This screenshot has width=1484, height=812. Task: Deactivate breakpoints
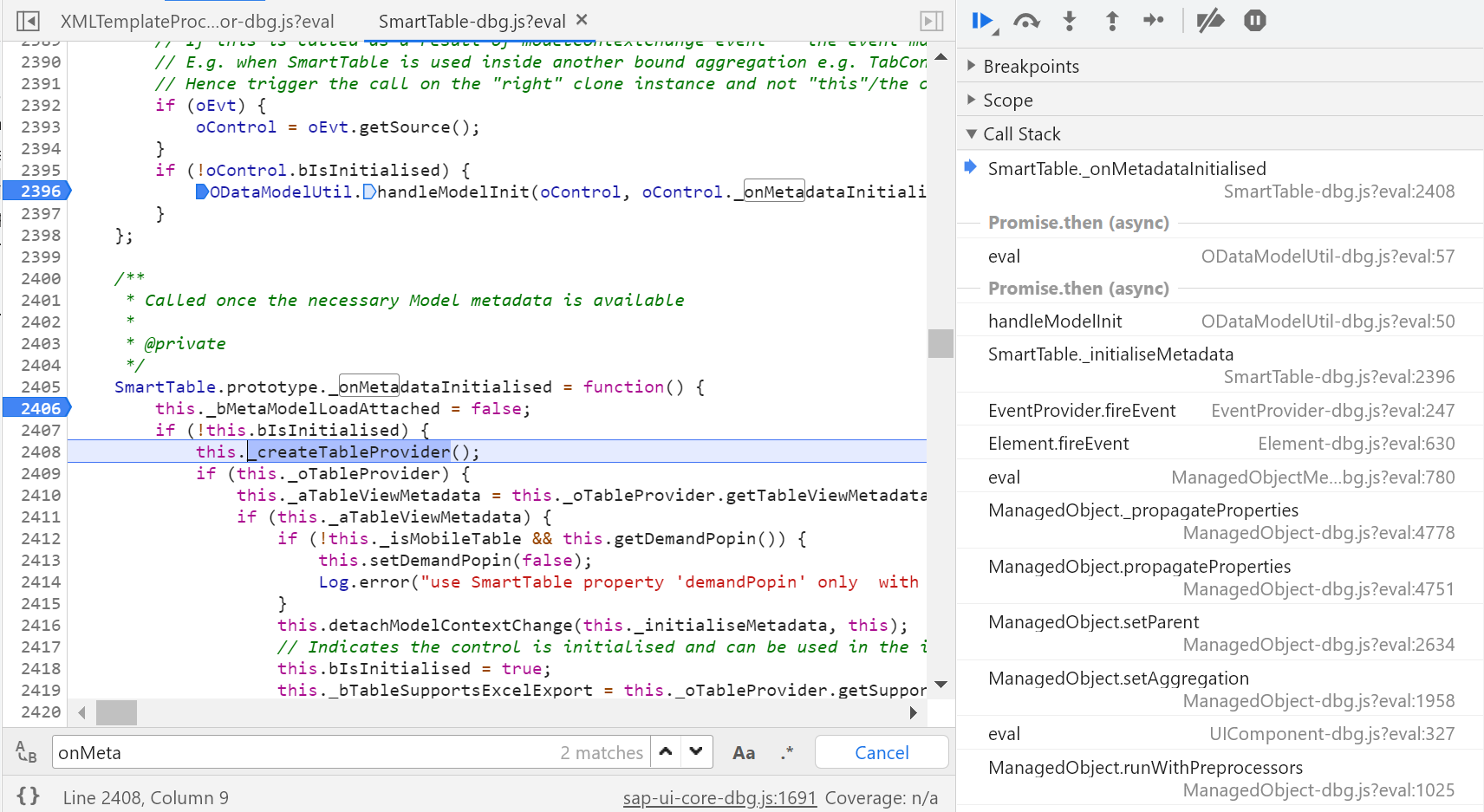click(x=1210, y=21)
